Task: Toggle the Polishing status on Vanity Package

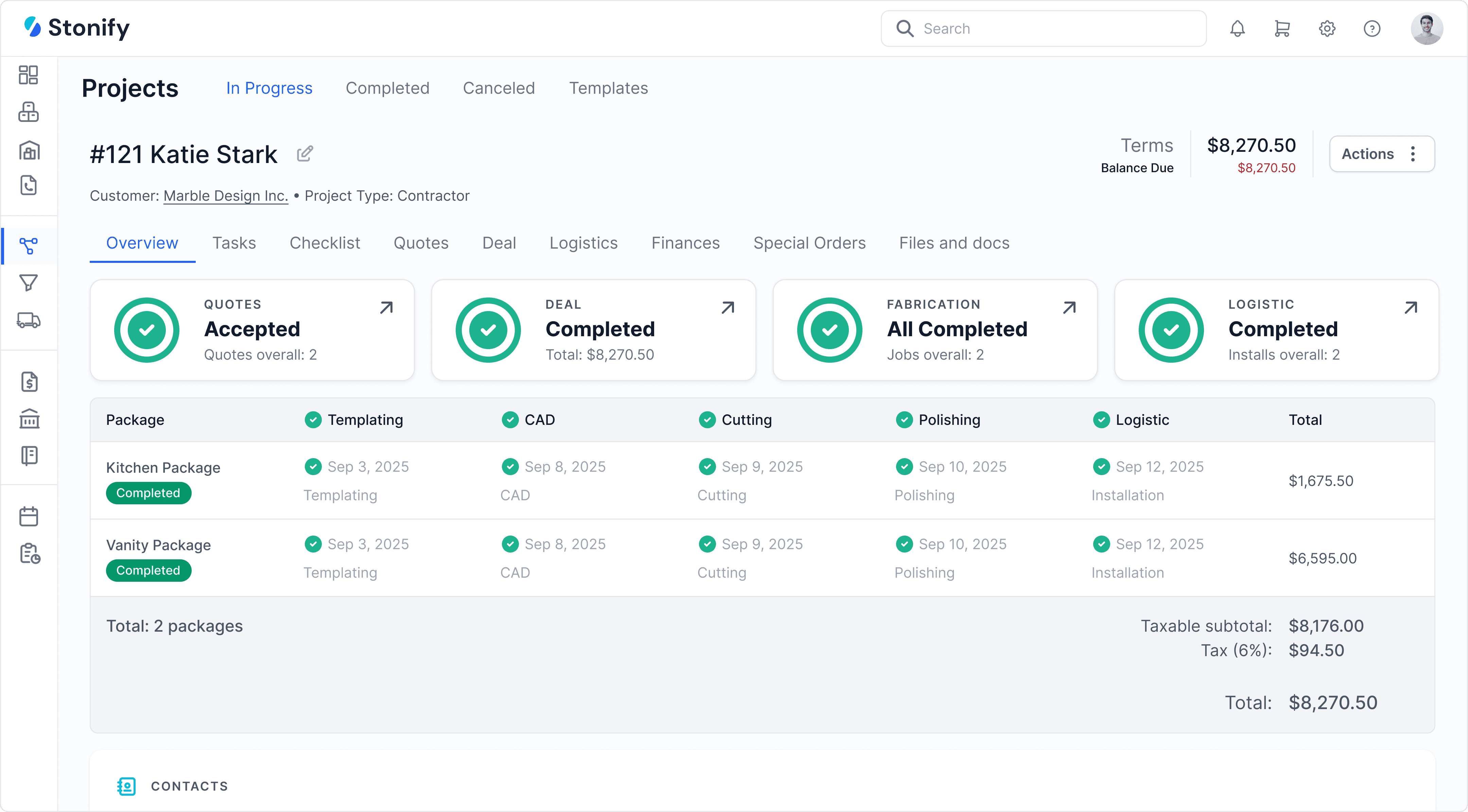Action: [904, 544]
